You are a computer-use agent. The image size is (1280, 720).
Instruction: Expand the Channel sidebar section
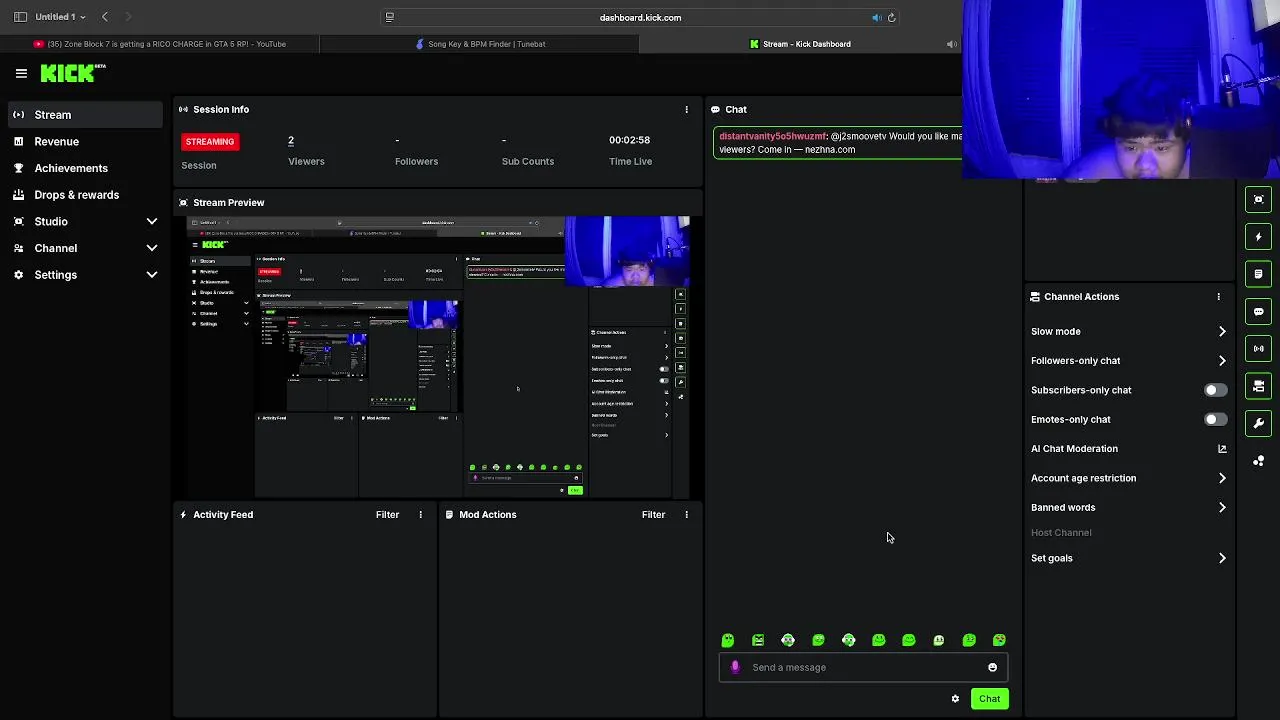pos(152,248)
